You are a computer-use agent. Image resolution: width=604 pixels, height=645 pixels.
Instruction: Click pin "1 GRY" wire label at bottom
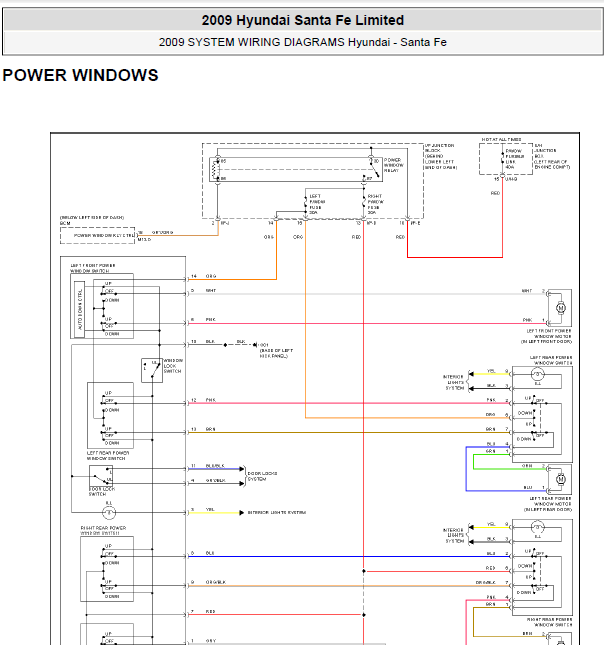click(203, 641)
